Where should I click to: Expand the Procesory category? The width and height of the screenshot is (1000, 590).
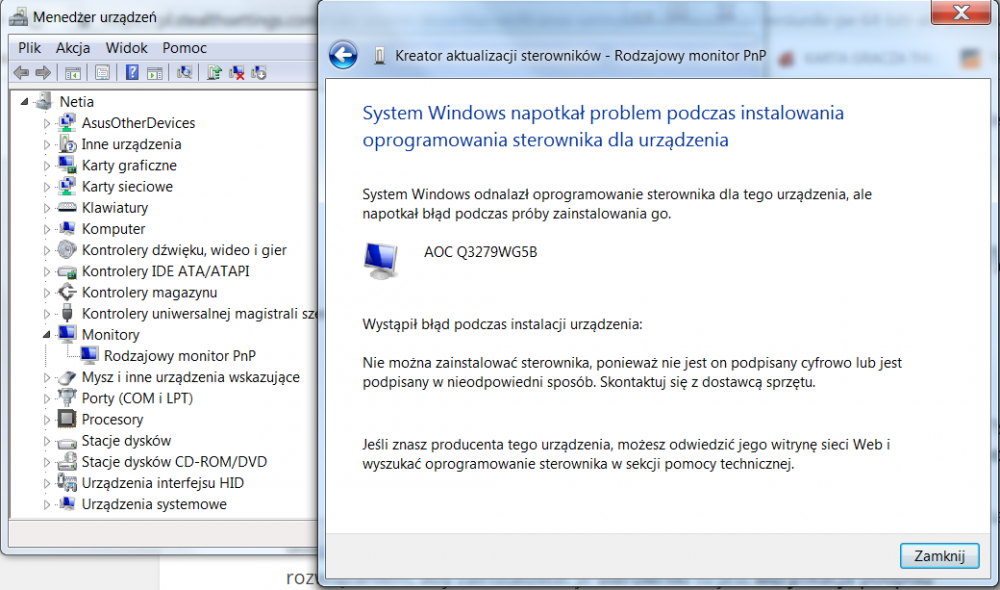[46, 420]
